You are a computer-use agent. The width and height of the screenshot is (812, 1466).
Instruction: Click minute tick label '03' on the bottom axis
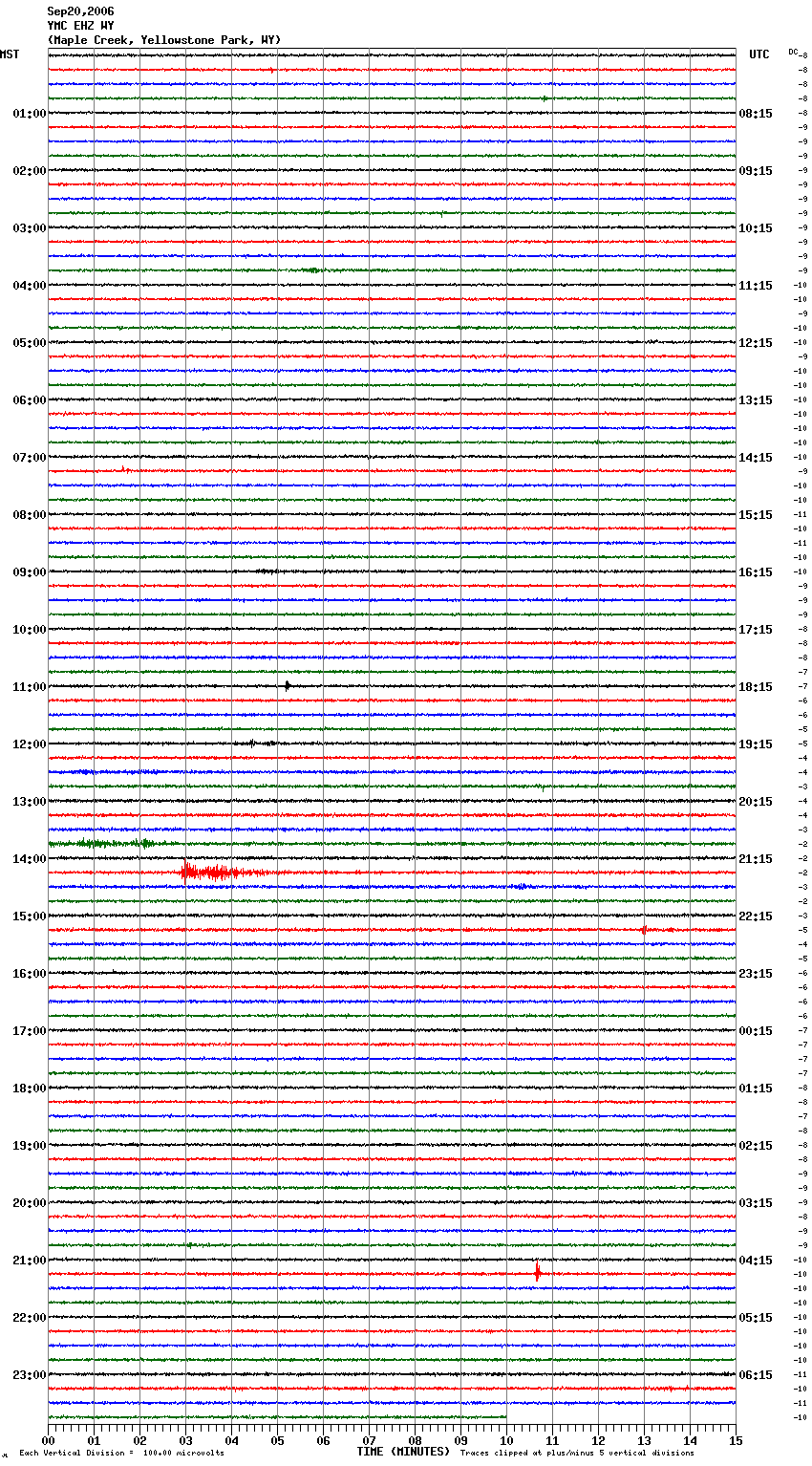[185, 1440]
